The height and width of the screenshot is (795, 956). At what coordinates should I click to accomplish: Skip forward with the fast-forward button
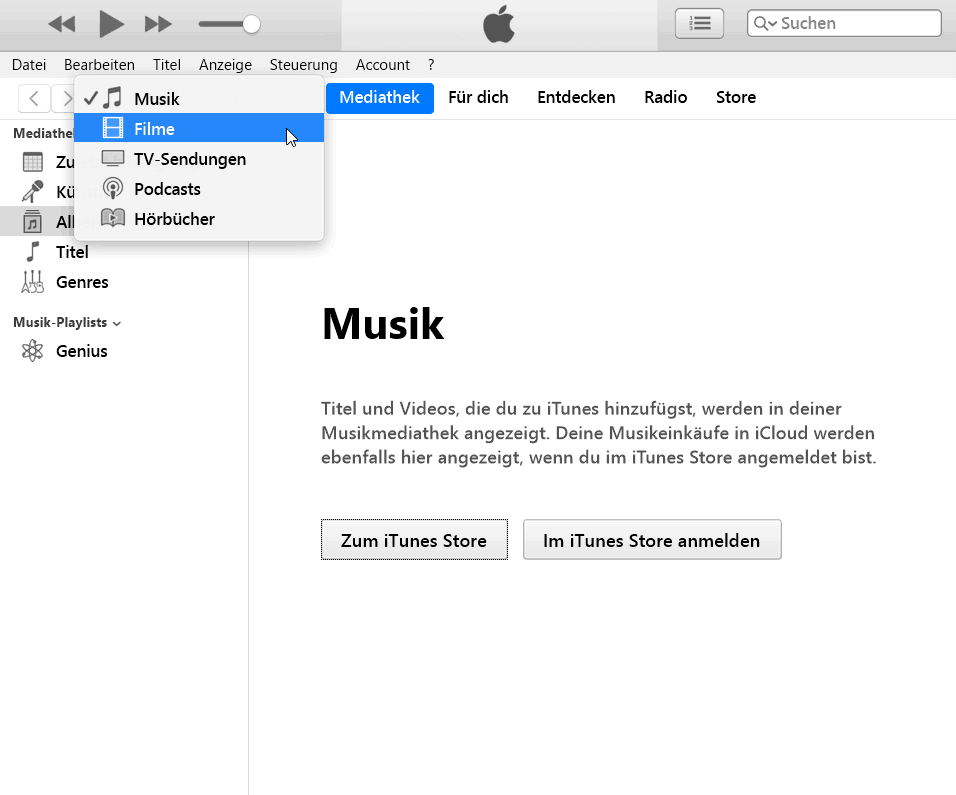tap(158, 24)
